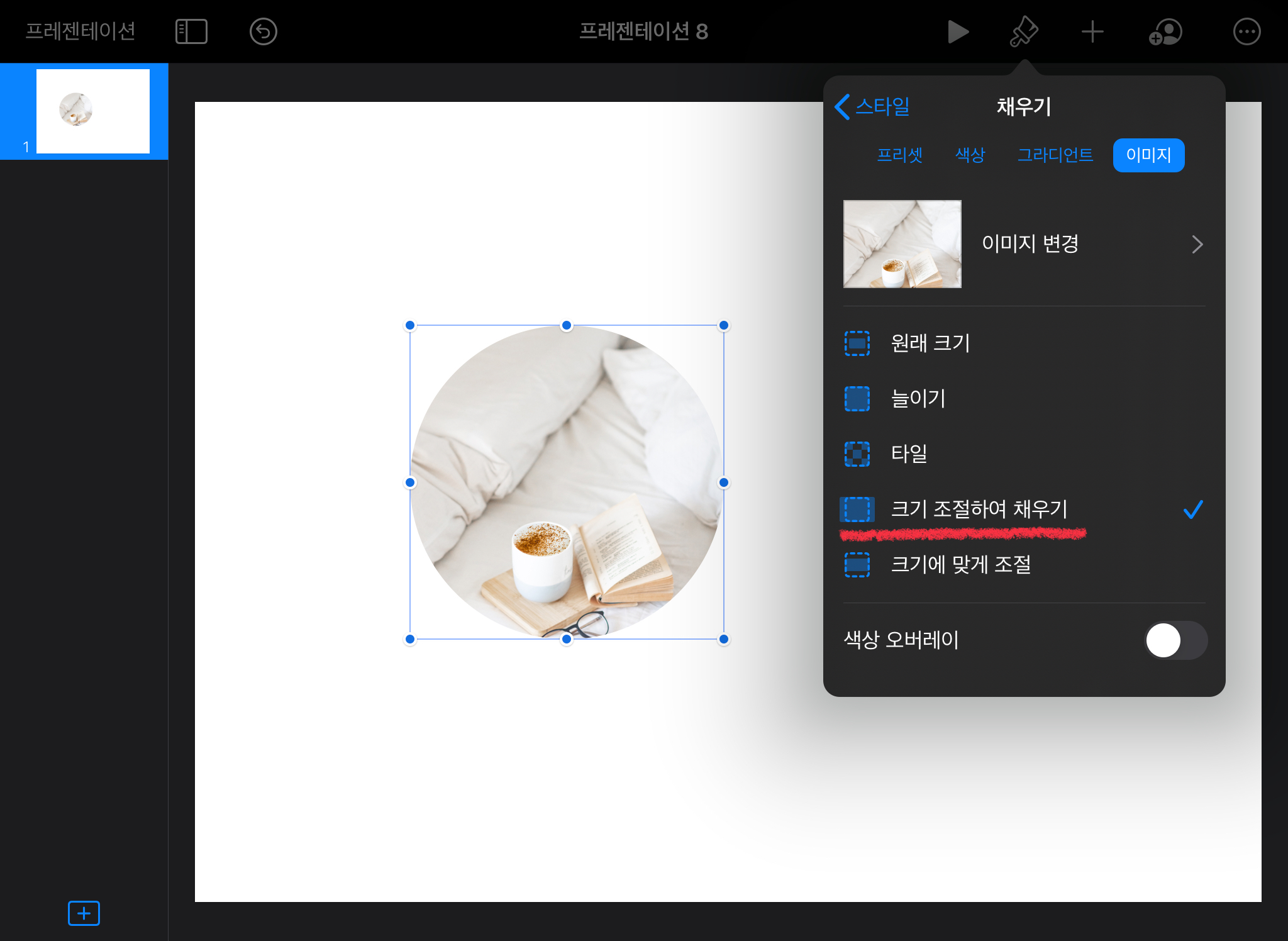Switch to the 그라디언트 tab
The image size is (1288, 941).
tap(1055, 155)
